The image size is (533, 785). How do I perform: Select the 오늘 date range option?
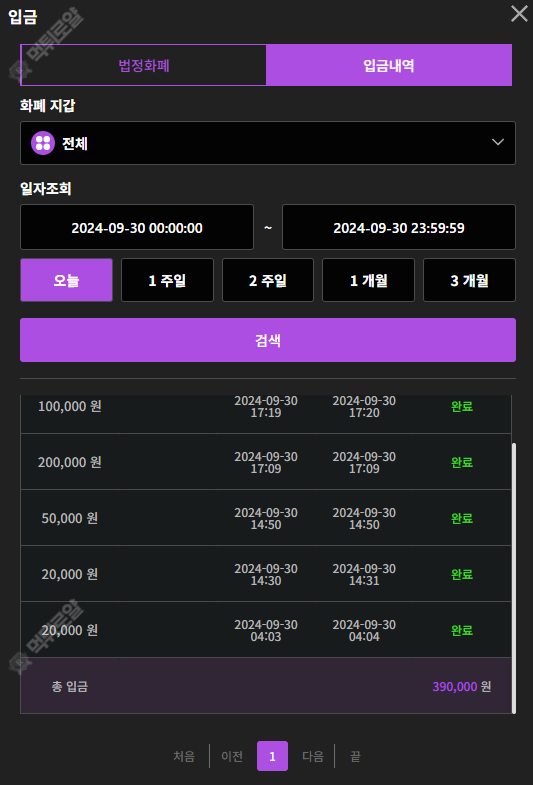tap(66, 280)
